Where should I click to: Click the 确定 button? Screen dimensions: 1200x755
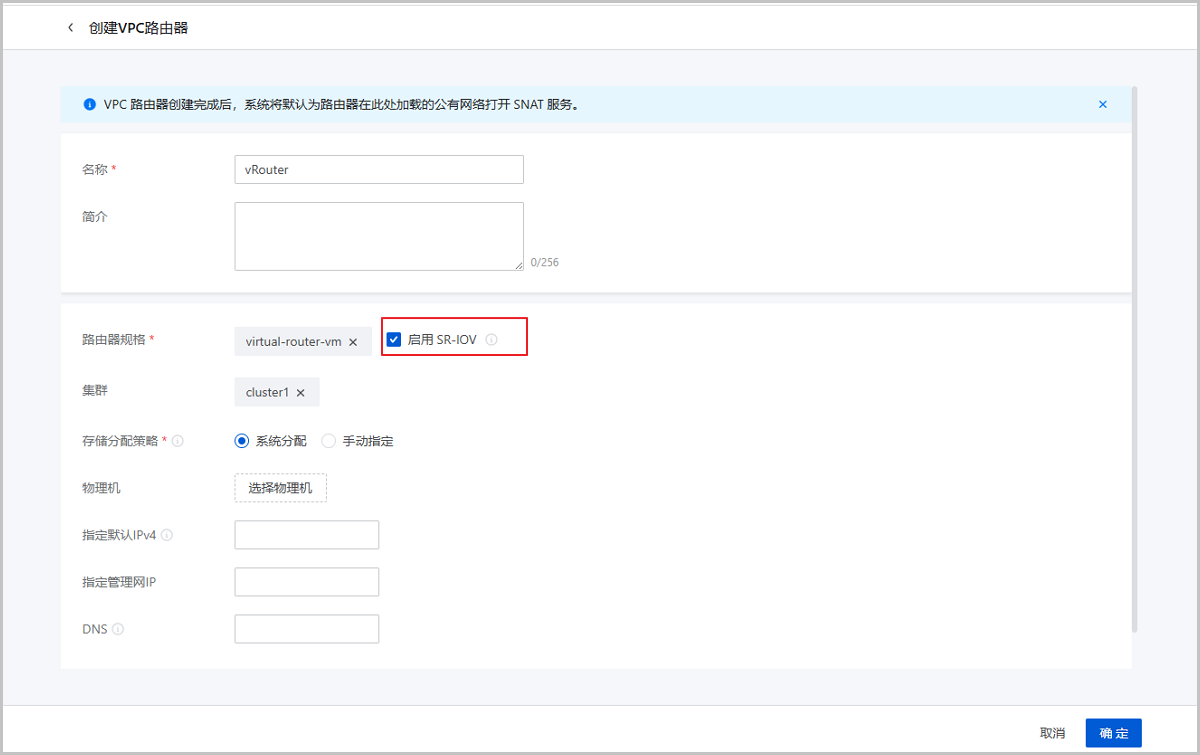(1113, 733)
